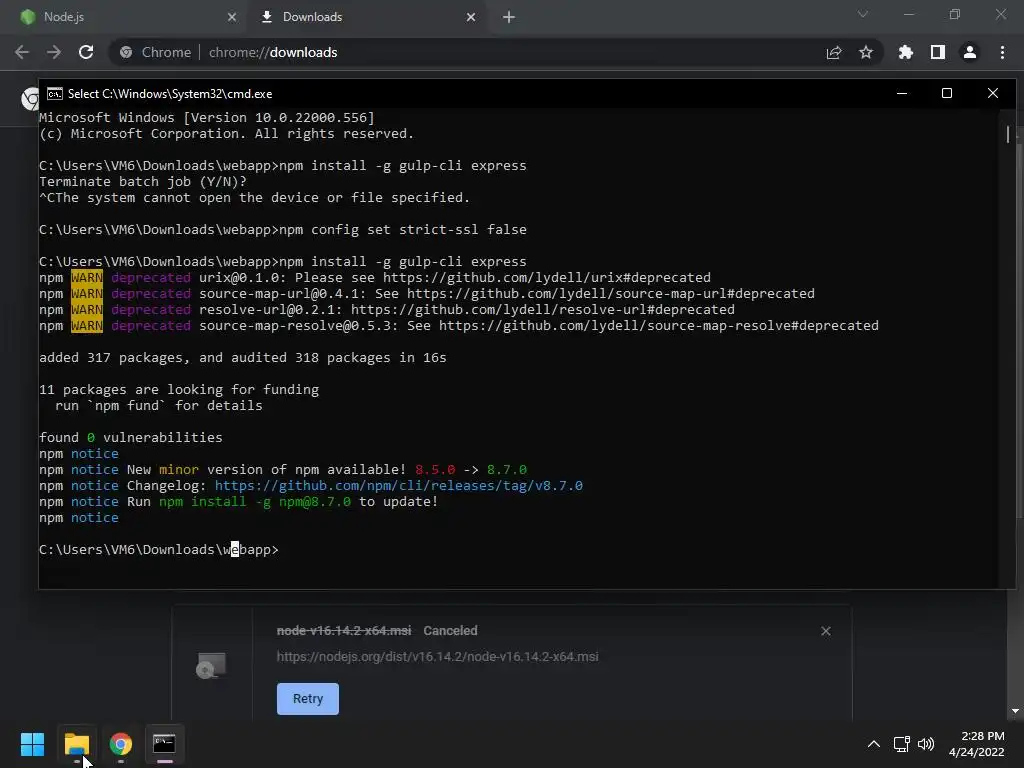Retry the canceled node msi download
The width and height of the screenshot is (1024, 768).
tap(308, 699)
